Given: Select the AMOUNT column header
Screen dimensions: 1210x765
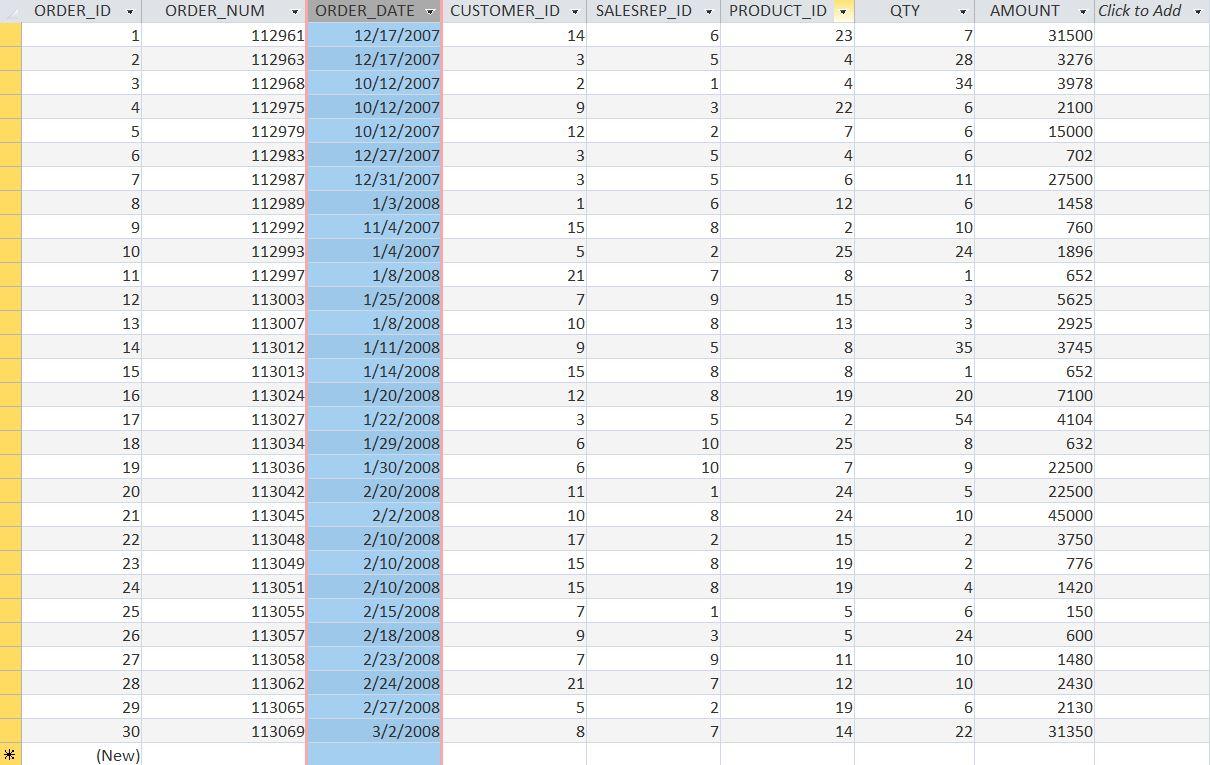Looking at the screenshot, I should point(1024,11).
